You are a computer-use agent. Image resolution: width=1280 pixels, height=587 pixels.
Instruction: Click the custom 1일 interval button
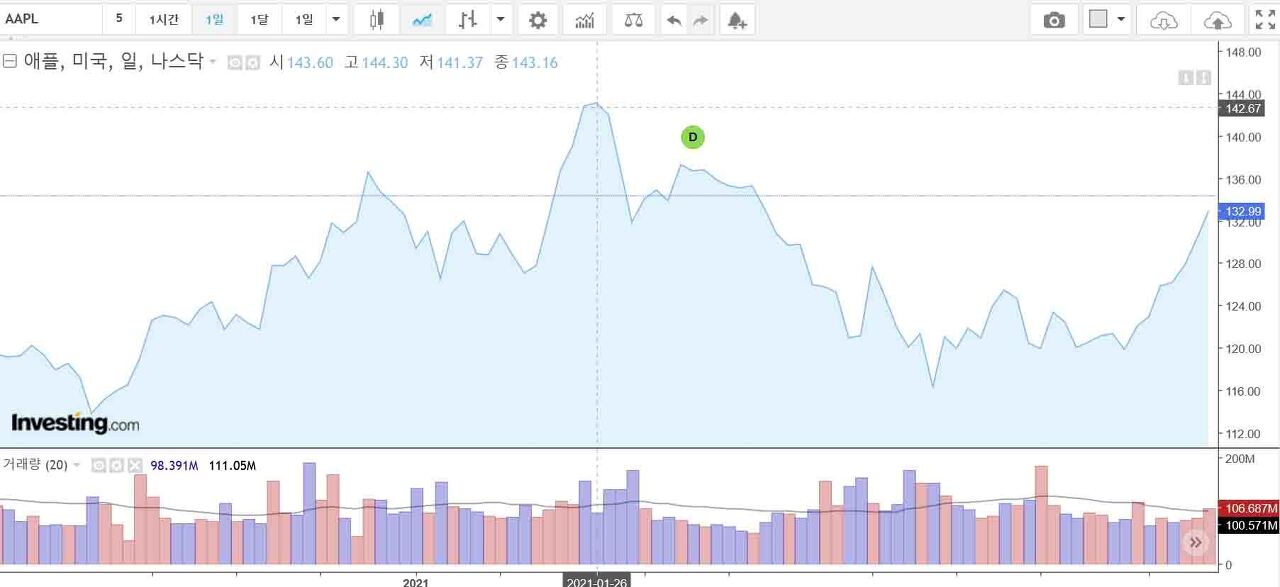click(x=304, y=19)
